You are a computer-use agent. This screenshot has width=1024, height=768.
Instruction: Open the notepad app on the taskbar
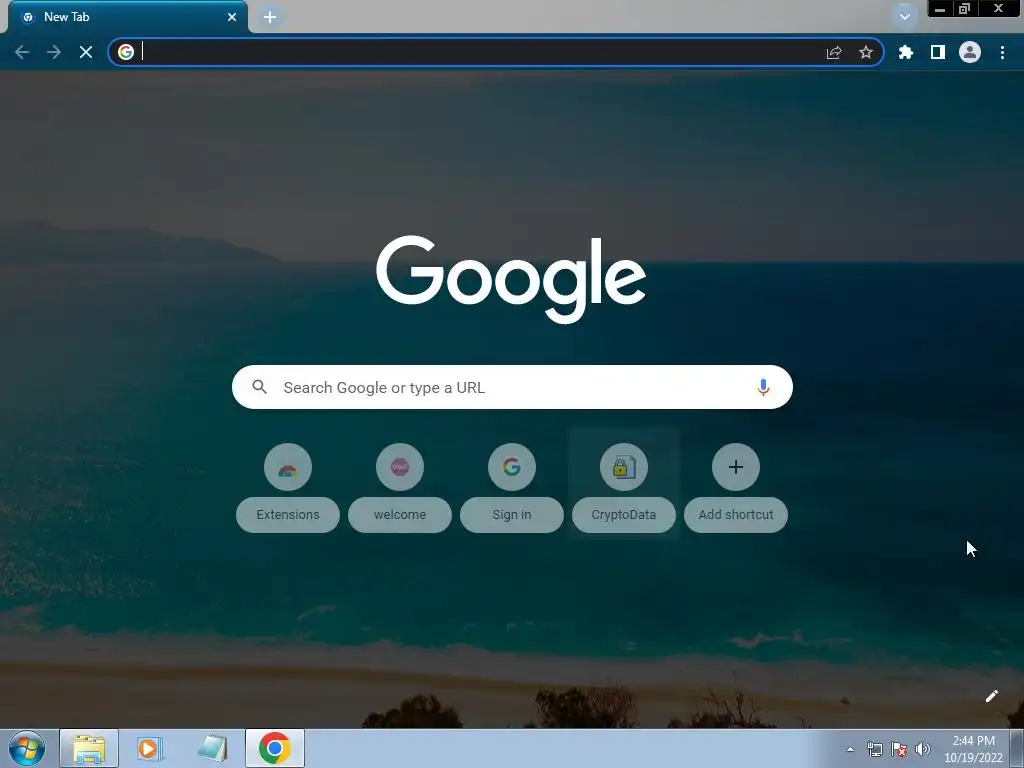(x=212, y=748)
